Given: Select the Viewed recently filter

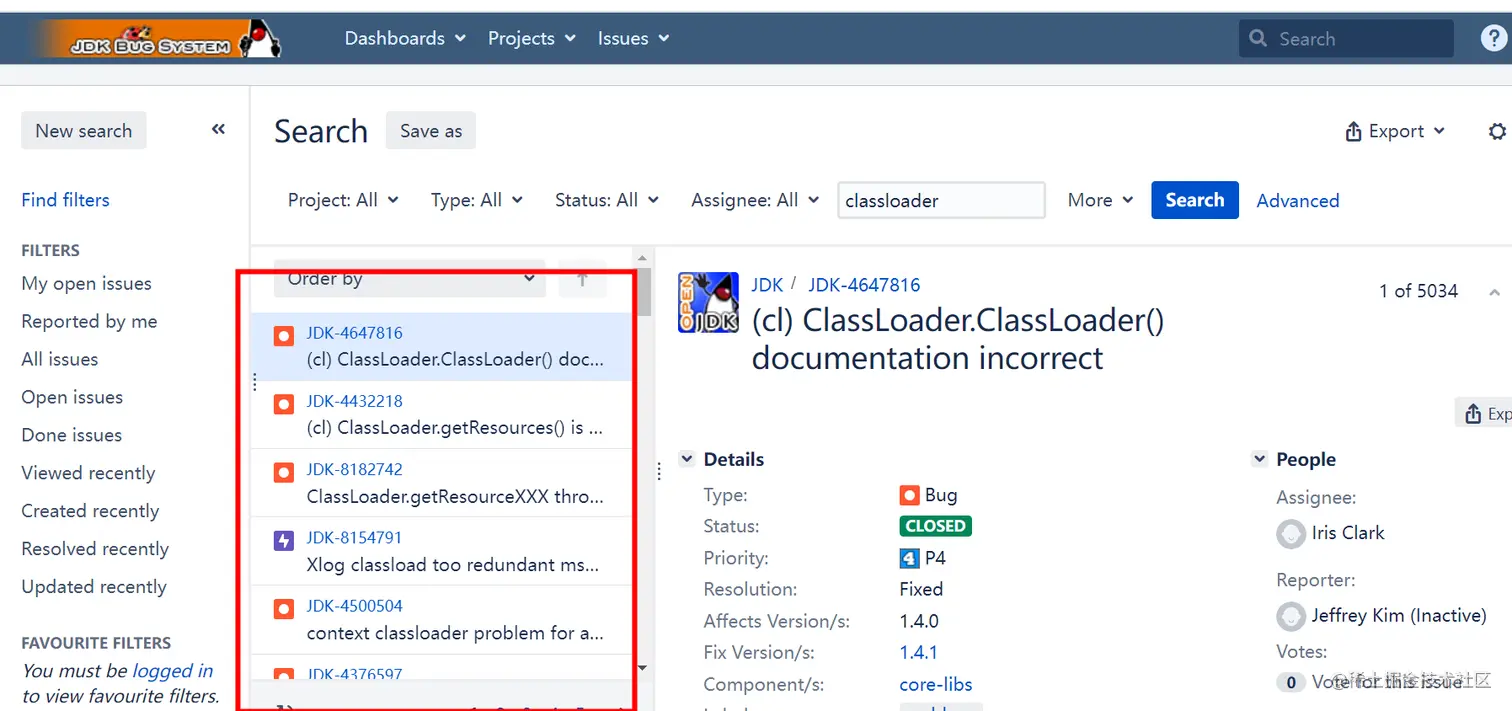Looking at the screenshot, I should click(x=89, y=474).
